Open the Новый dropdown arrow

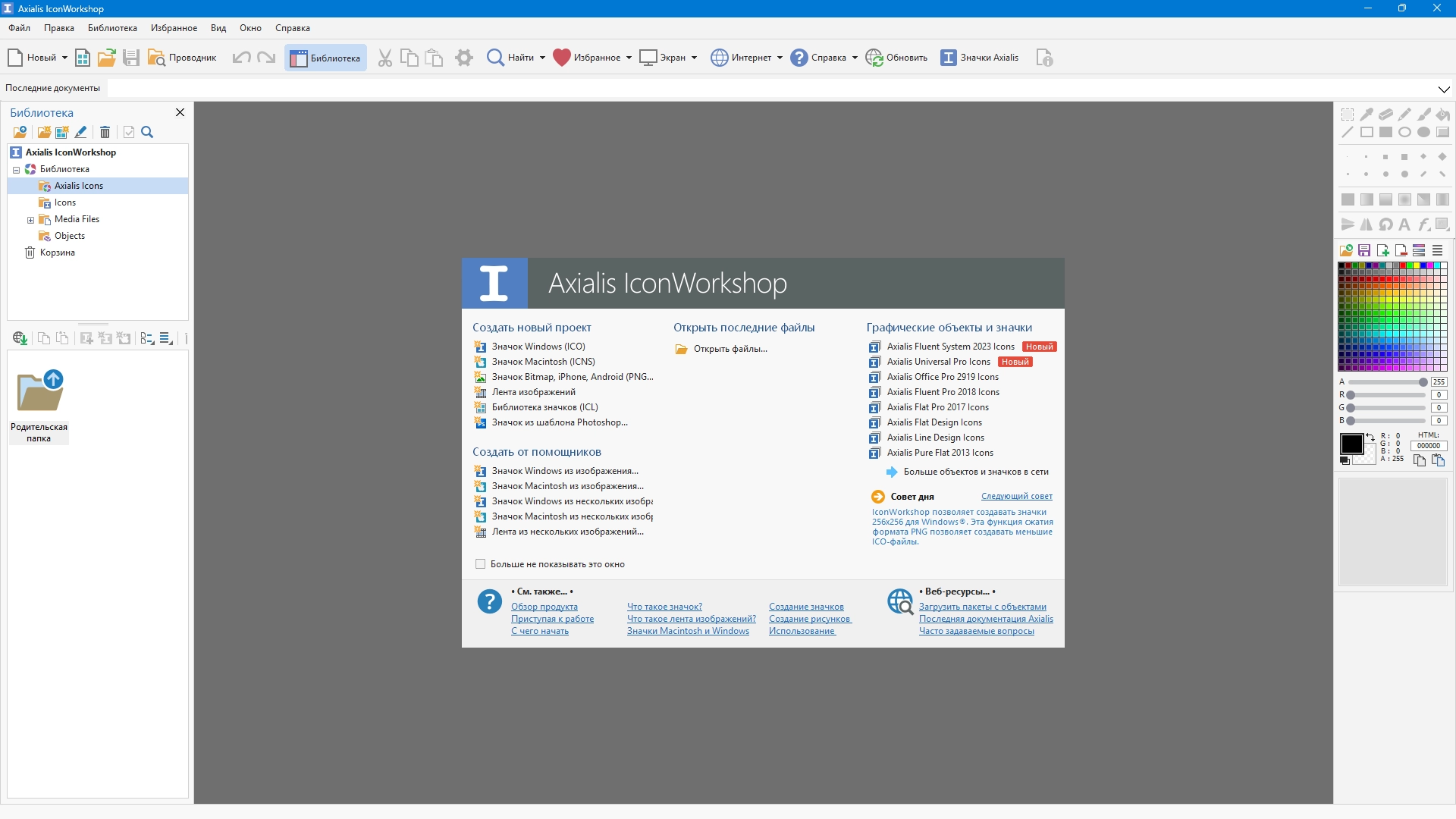coord(64,58)
